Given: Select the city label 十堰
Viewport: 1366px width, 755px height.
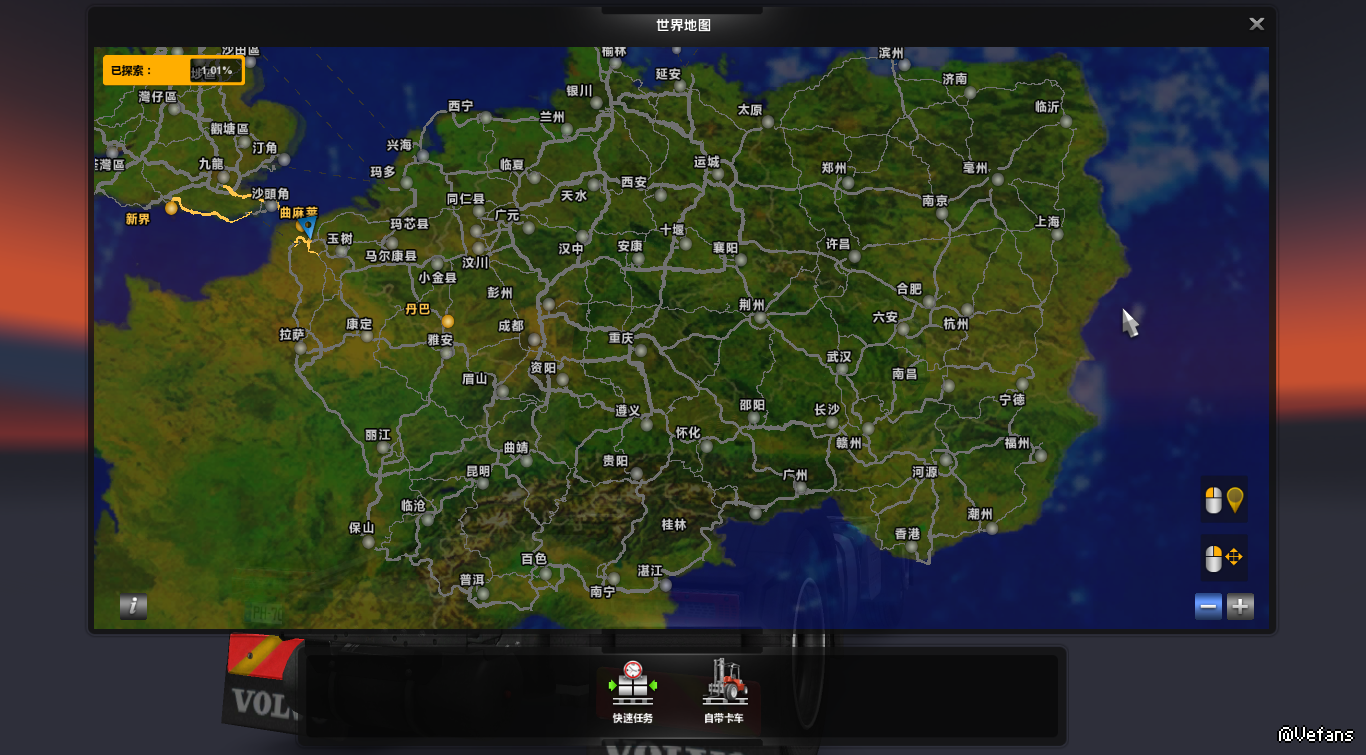Looking at the screenshot, I should tap(672, 230).
